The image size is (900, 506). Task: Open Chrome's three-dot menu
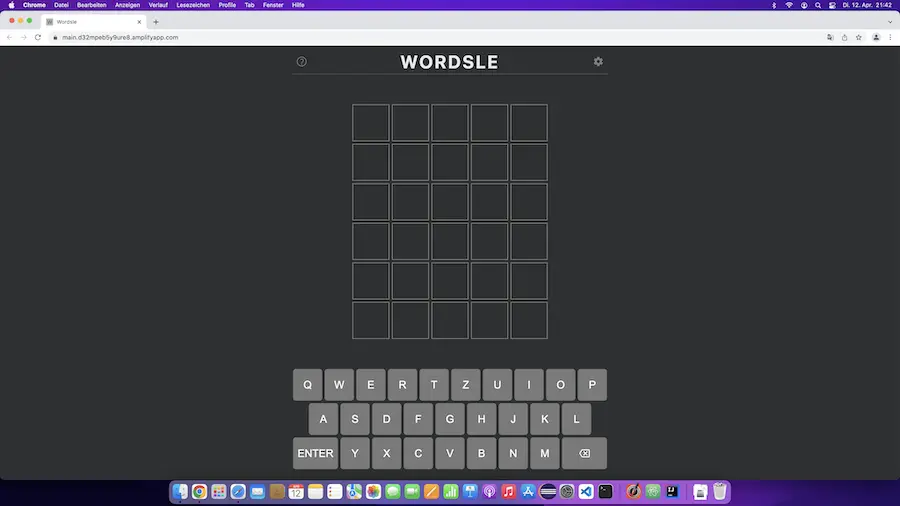tap(890, 37)
